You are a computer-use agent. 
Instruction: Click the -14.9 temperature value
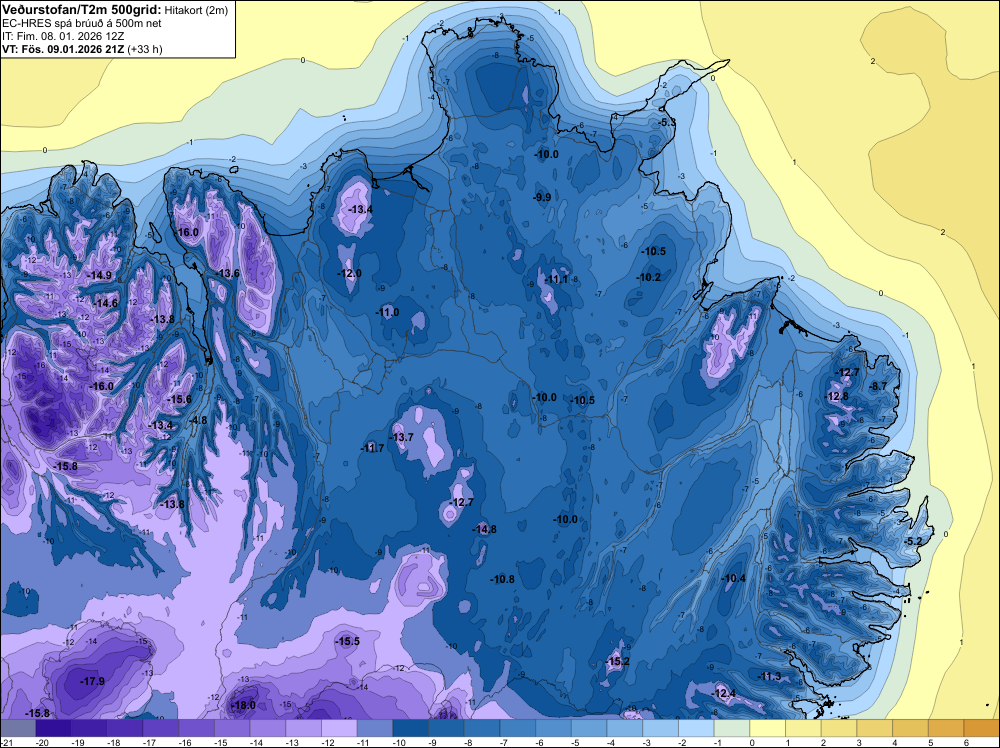click(x=99, y=275)
